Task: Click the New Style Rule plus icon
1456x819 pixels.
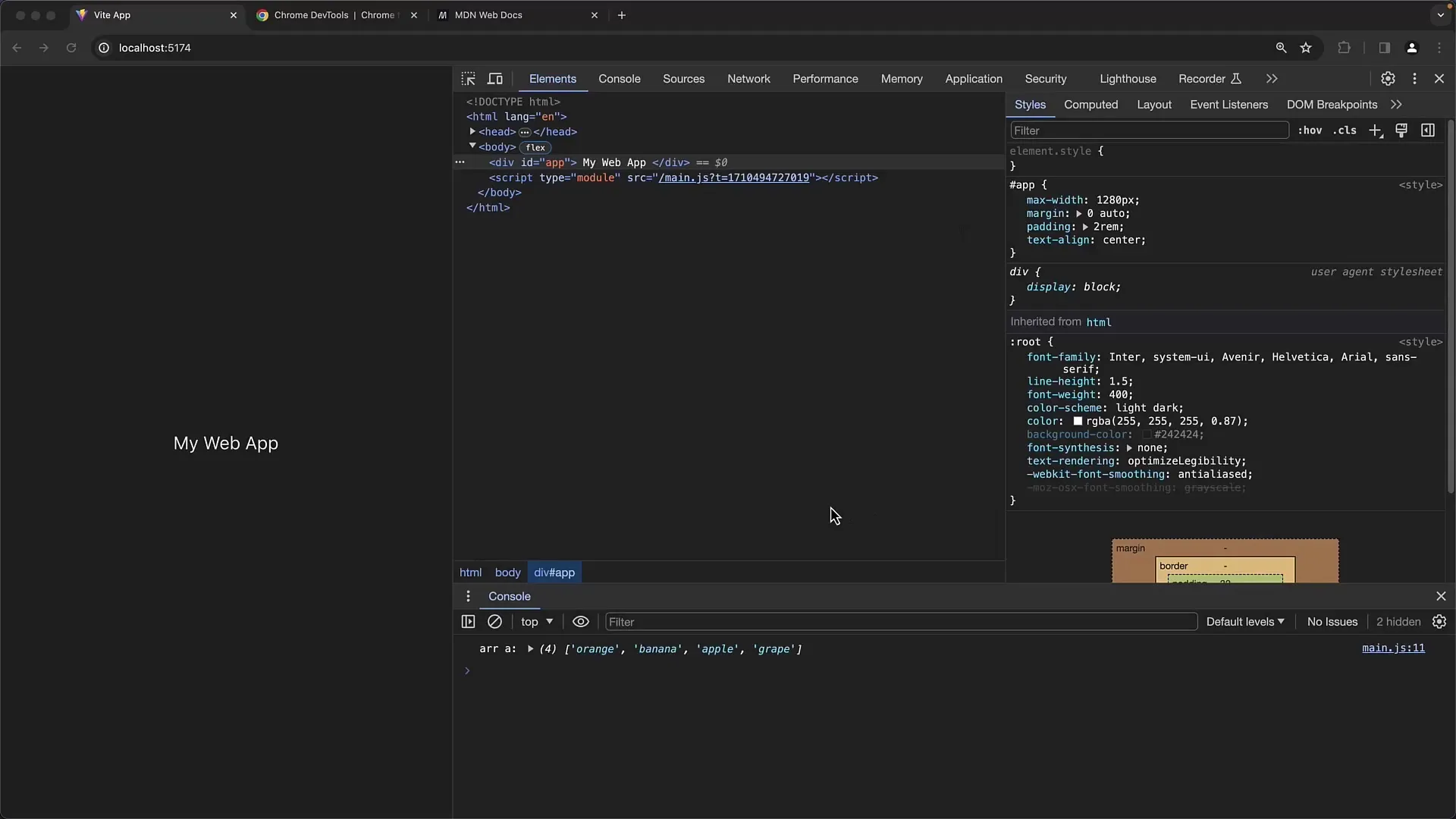Action: click(1376, 130)
